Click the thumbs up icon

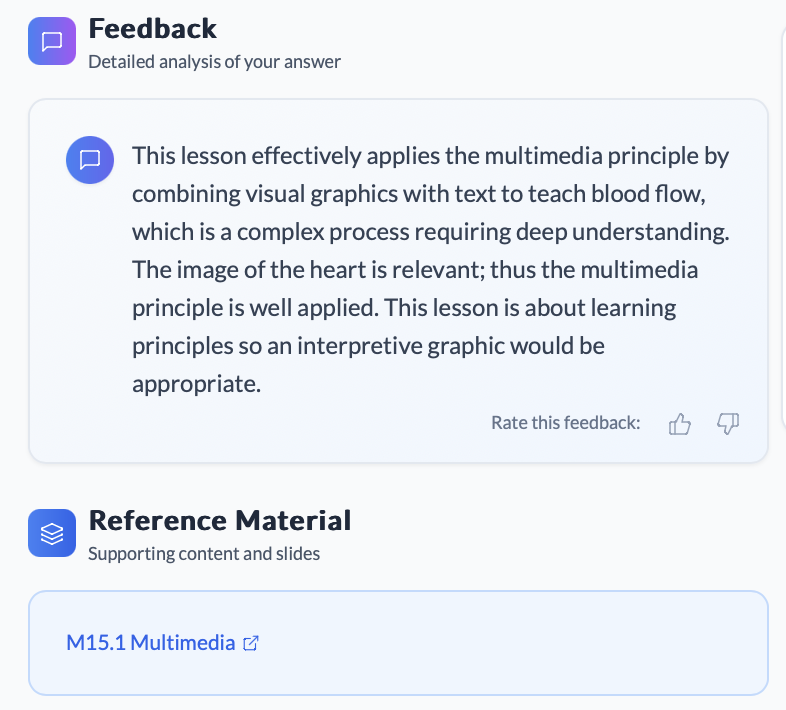pos(680,424)
